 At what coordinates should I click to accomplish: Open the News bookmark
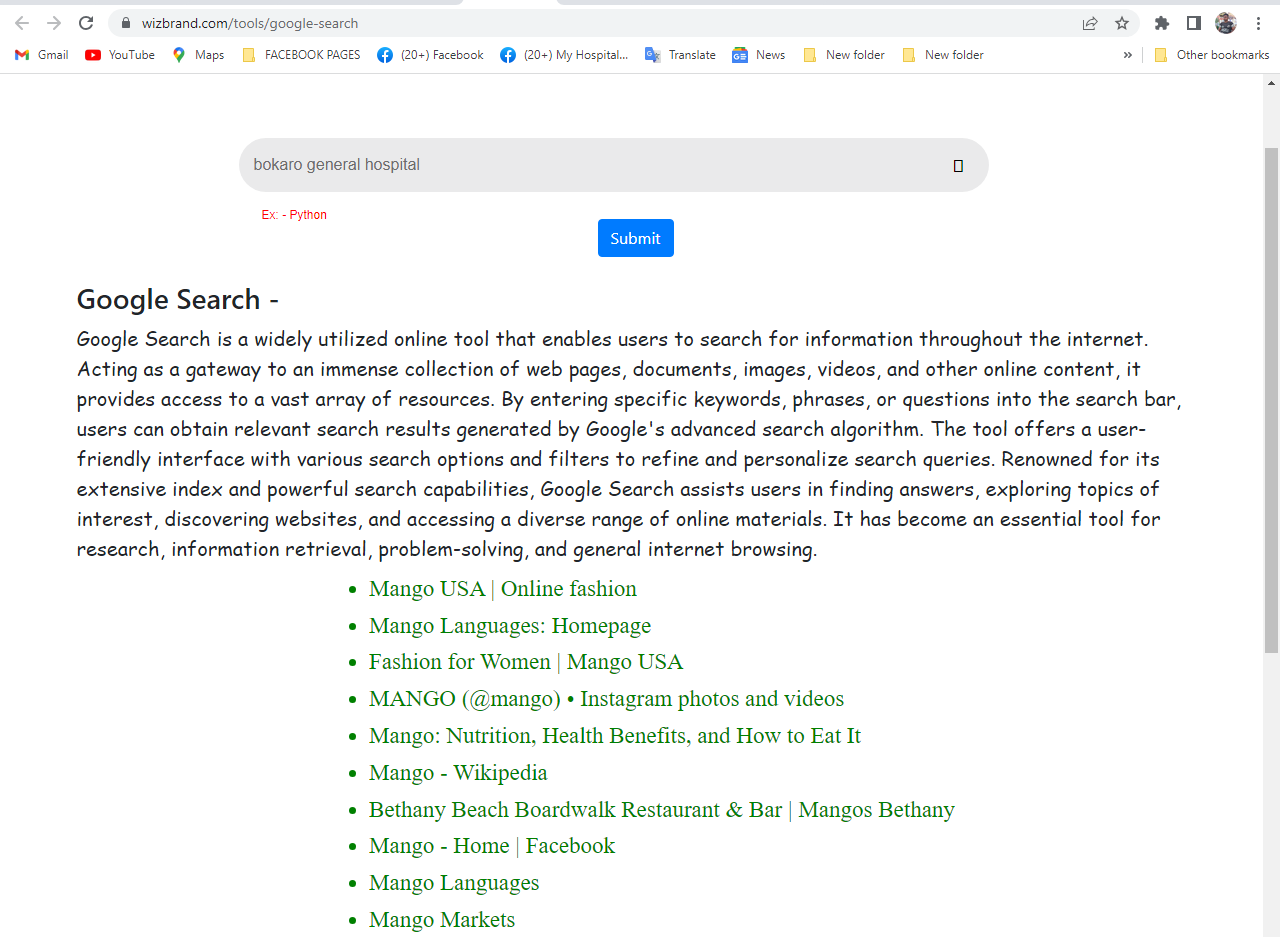758,55
